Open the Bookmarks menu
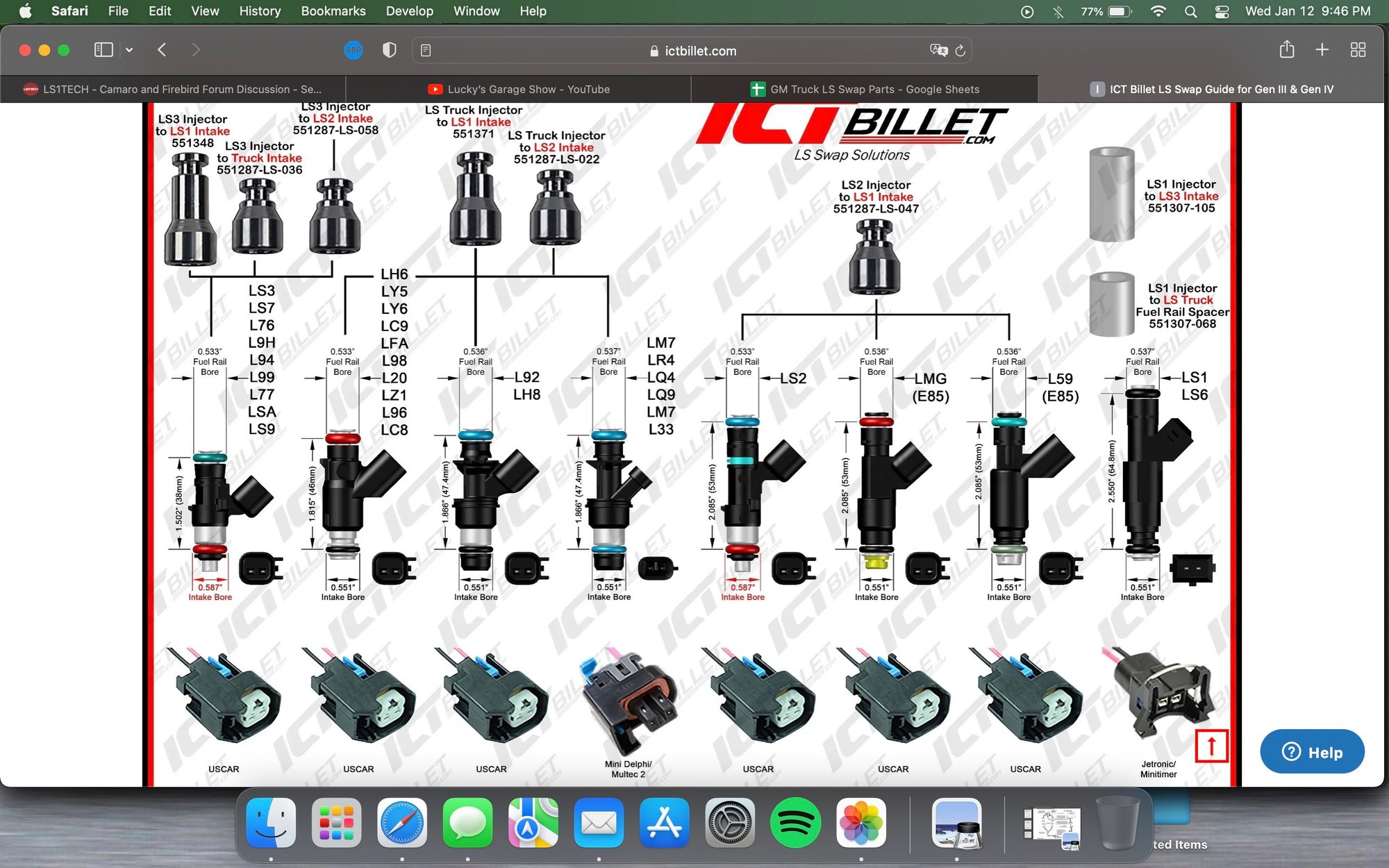The image size is (1389, 868). (333, 11)
